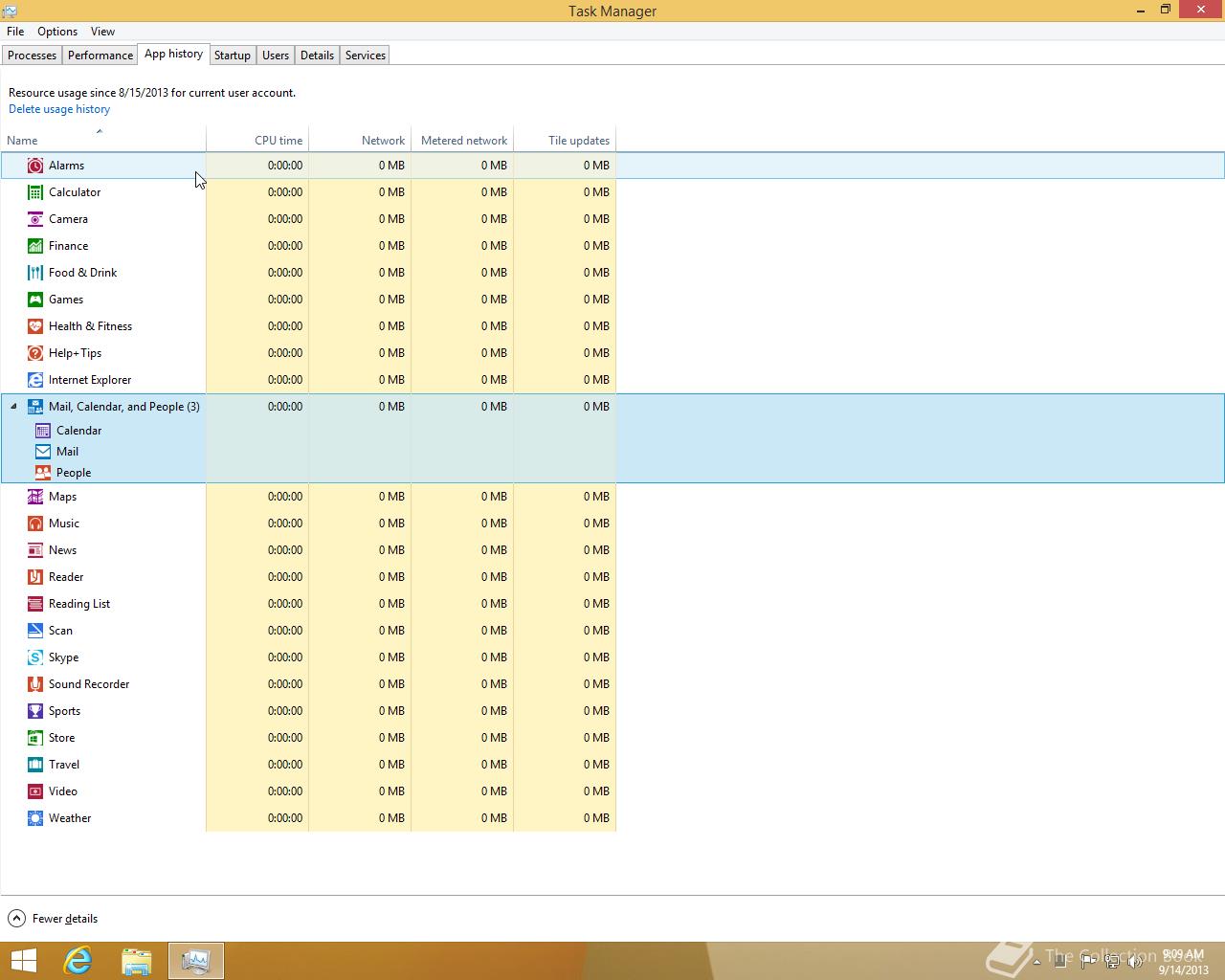Screen dimensions: 1225x980
Task: Click the Store app icon
Action: coord(35,738)
